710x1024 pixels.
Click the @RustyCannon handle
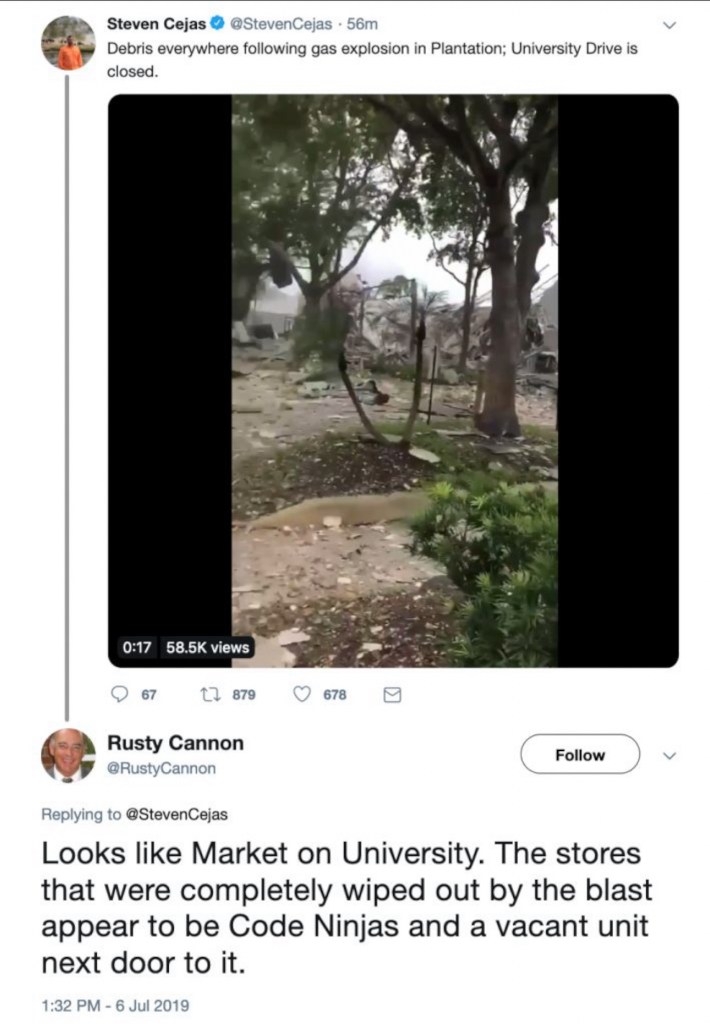click(x=161, y=769)
